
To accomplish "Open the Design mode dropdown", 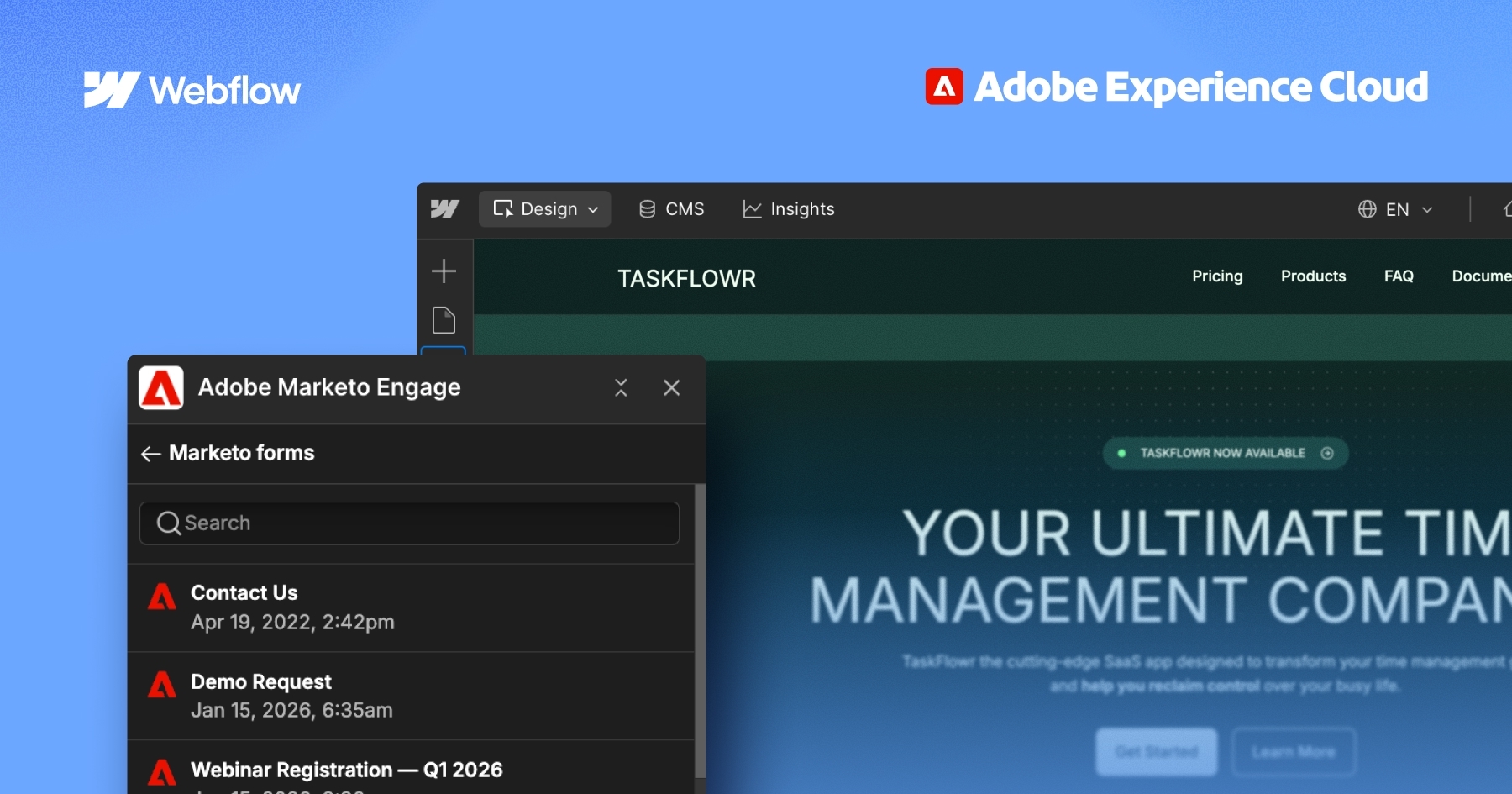I will tap(544, 208).
